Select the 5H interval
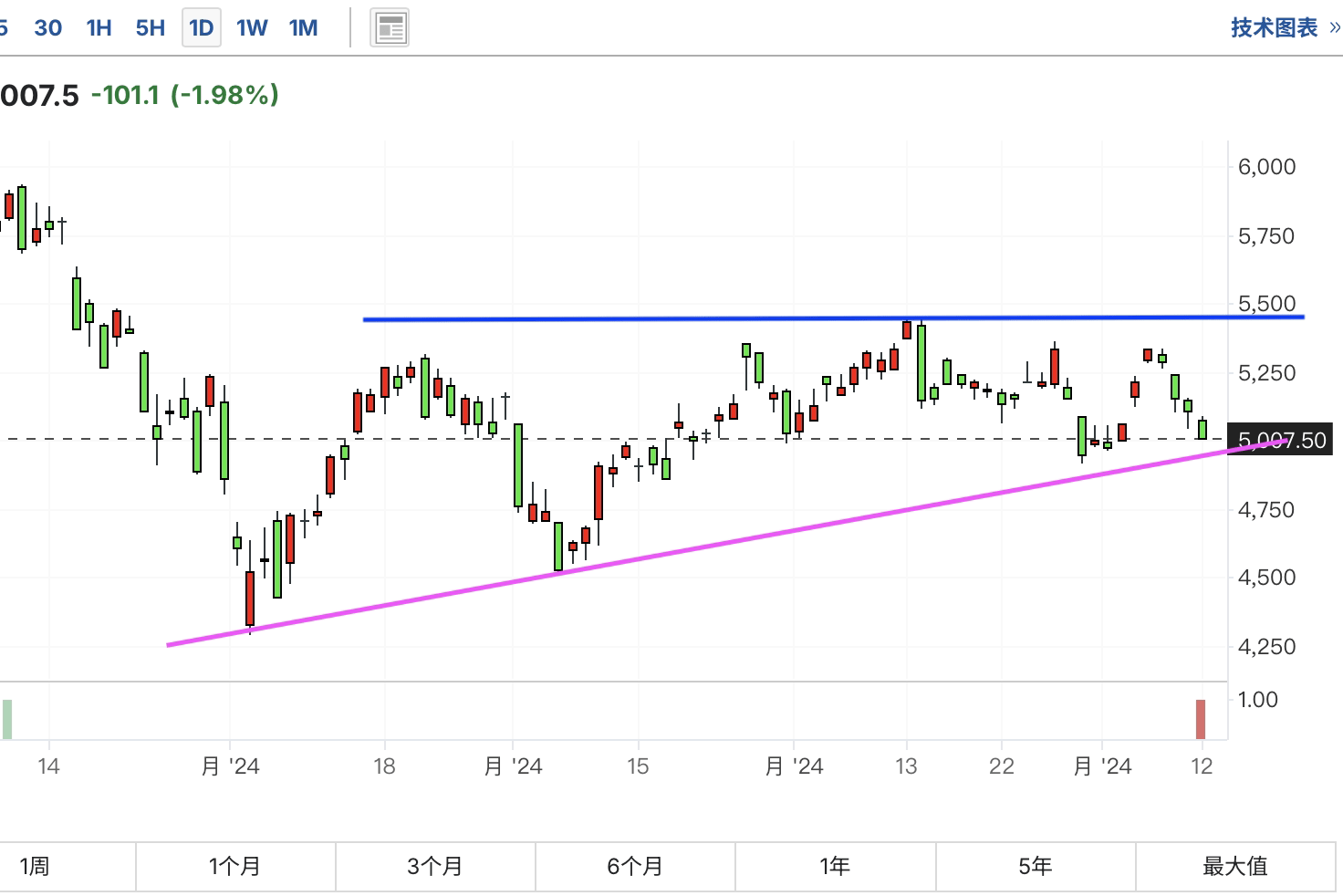This screenshot has height=896, width=1343. point(150,28)
